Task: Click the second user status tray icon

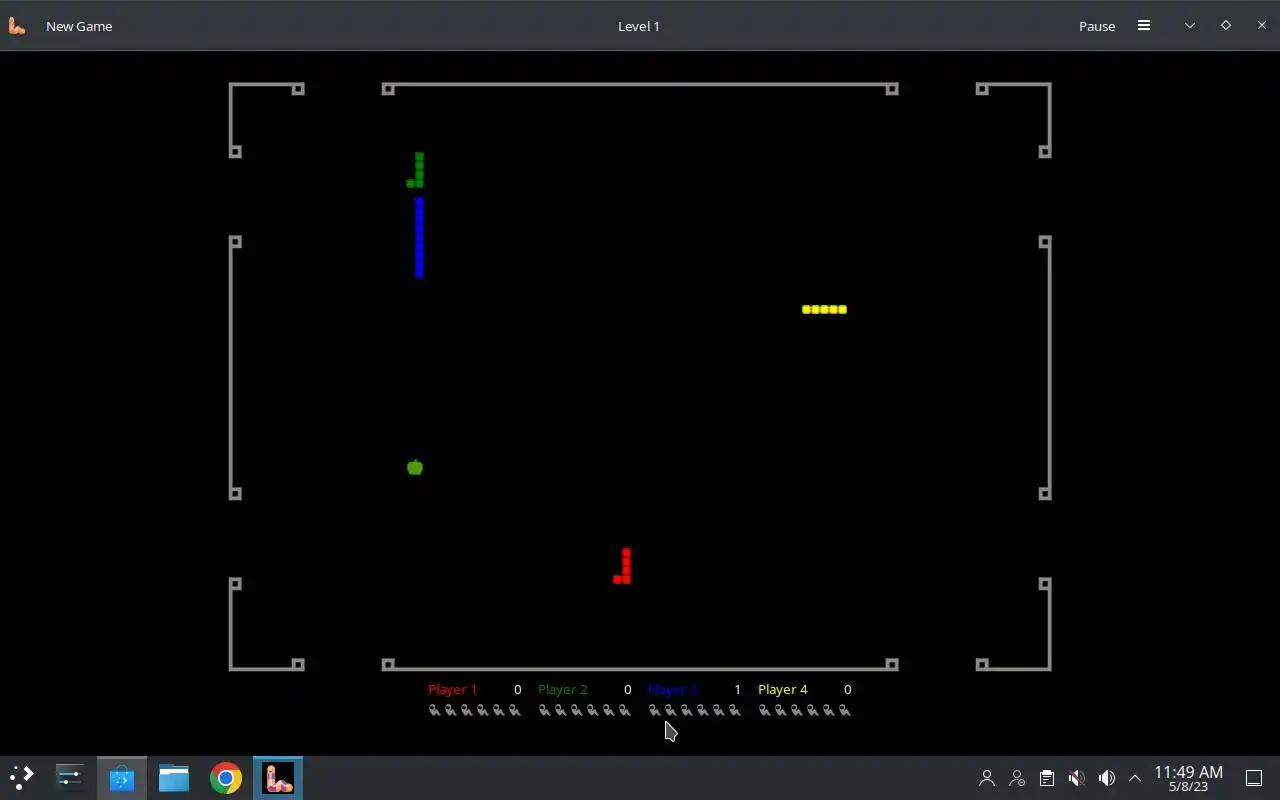Action: [x=1017, y=778]
